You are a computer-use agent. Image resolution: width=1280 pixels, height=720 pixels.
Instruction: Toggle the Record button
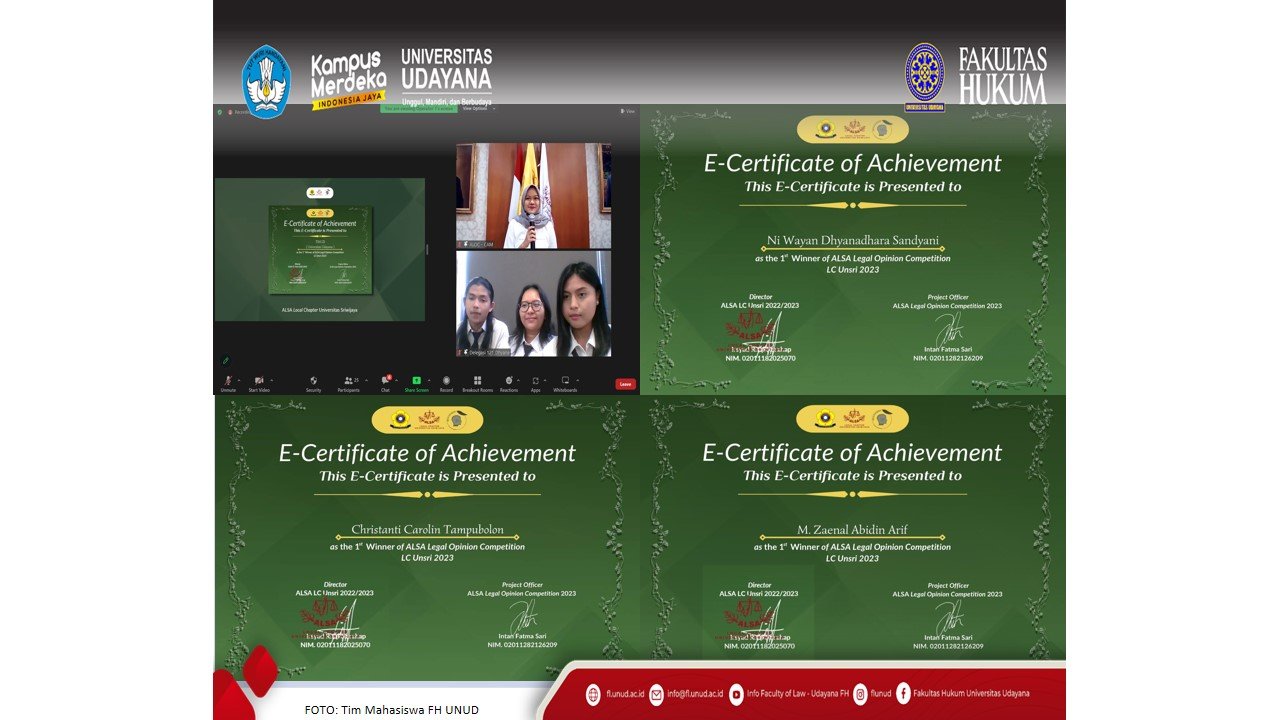446,381
